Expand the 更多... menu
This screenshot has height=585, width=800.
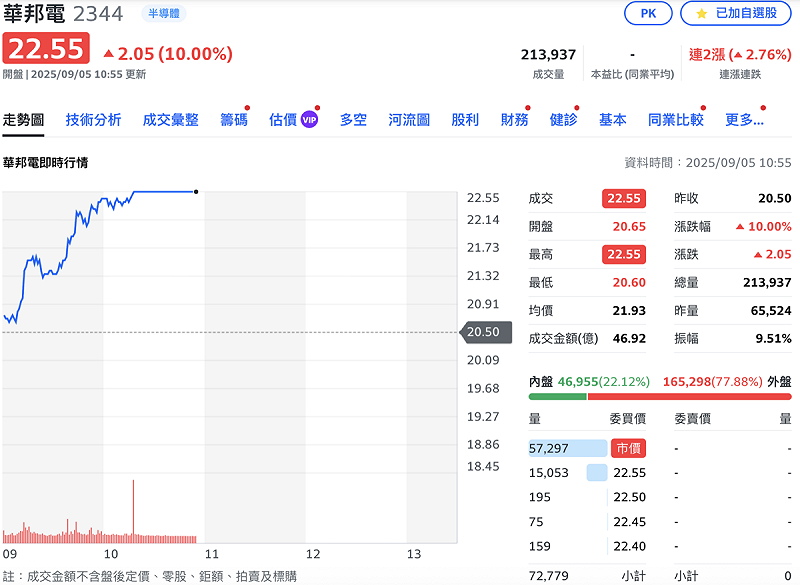[744, 120]
